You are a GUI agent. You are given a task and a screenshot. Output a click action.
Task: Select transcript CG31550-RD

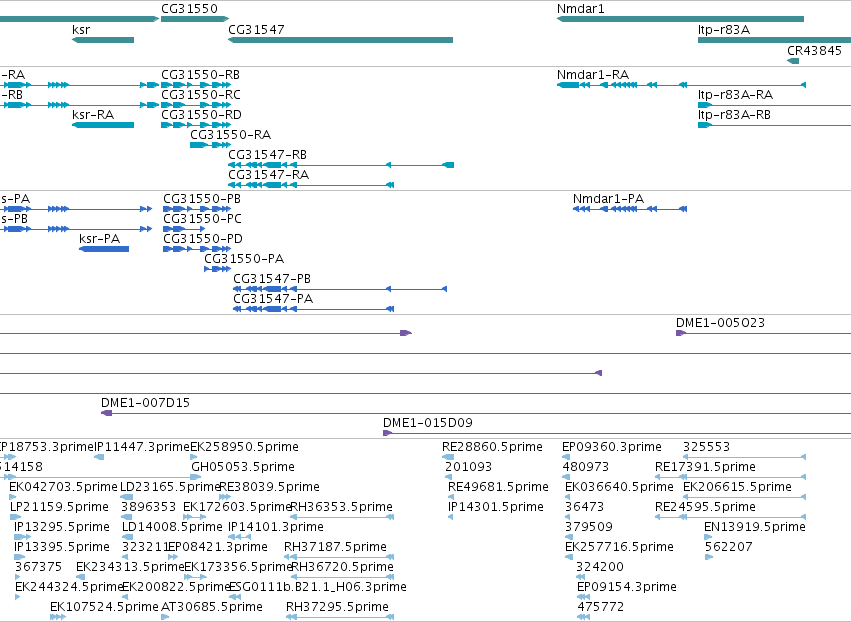(x=196, y=125)
